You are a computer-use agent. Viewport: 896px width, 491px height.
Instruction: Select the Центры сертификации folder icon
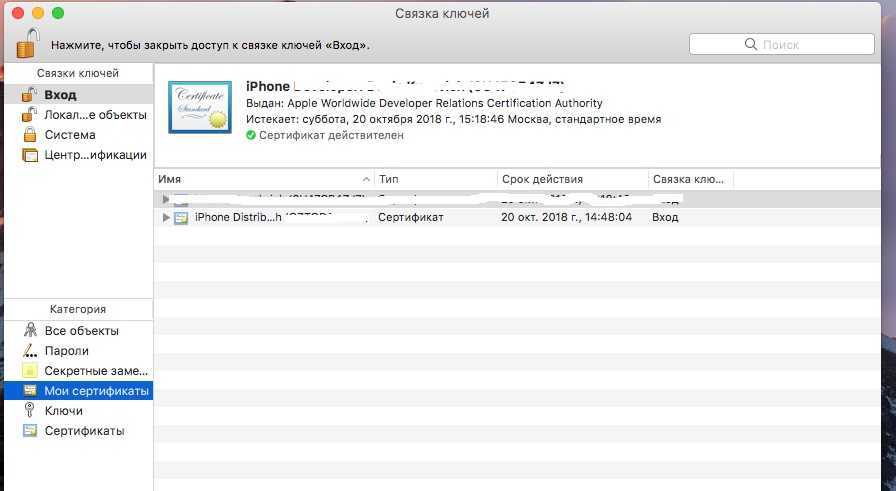tap(30, 155)
